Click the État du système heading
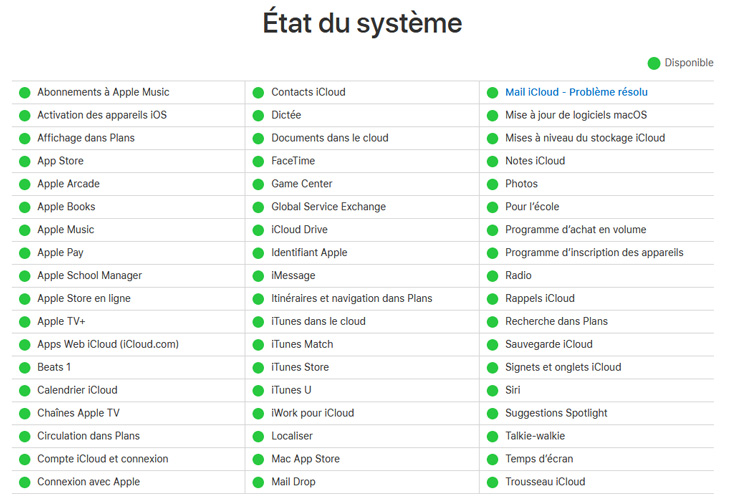Image resolution: width=730 pixels, height=500 pixels. (x=362, y=22)
